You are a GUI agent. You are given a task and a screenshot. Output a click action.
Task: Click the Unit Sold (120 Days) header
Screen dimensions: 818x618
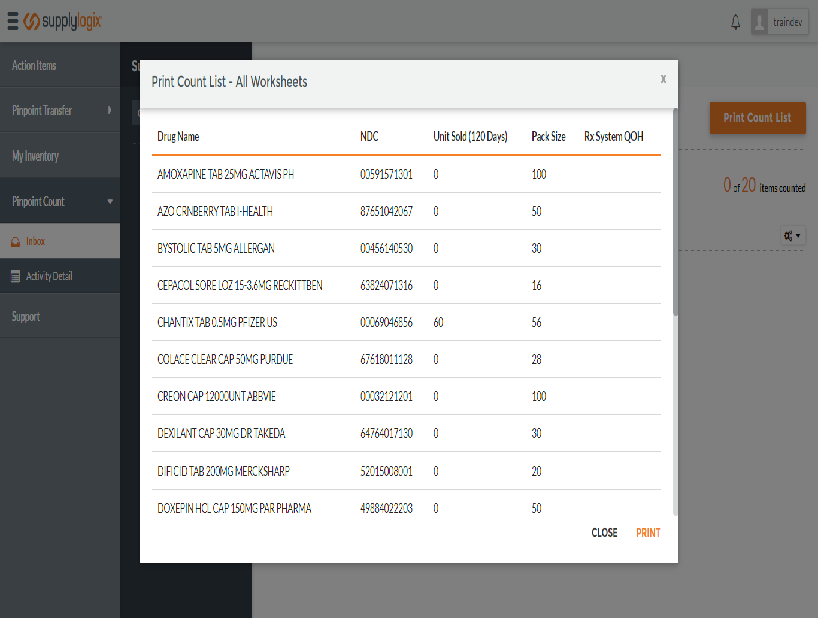pyautogui.click(x=470, y=137)
